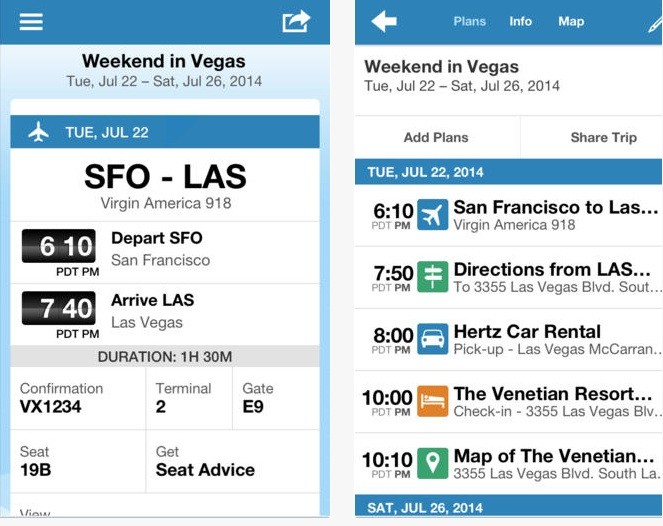
Task: Tap the blue car rental icon
Action: (x=433, y=339)
